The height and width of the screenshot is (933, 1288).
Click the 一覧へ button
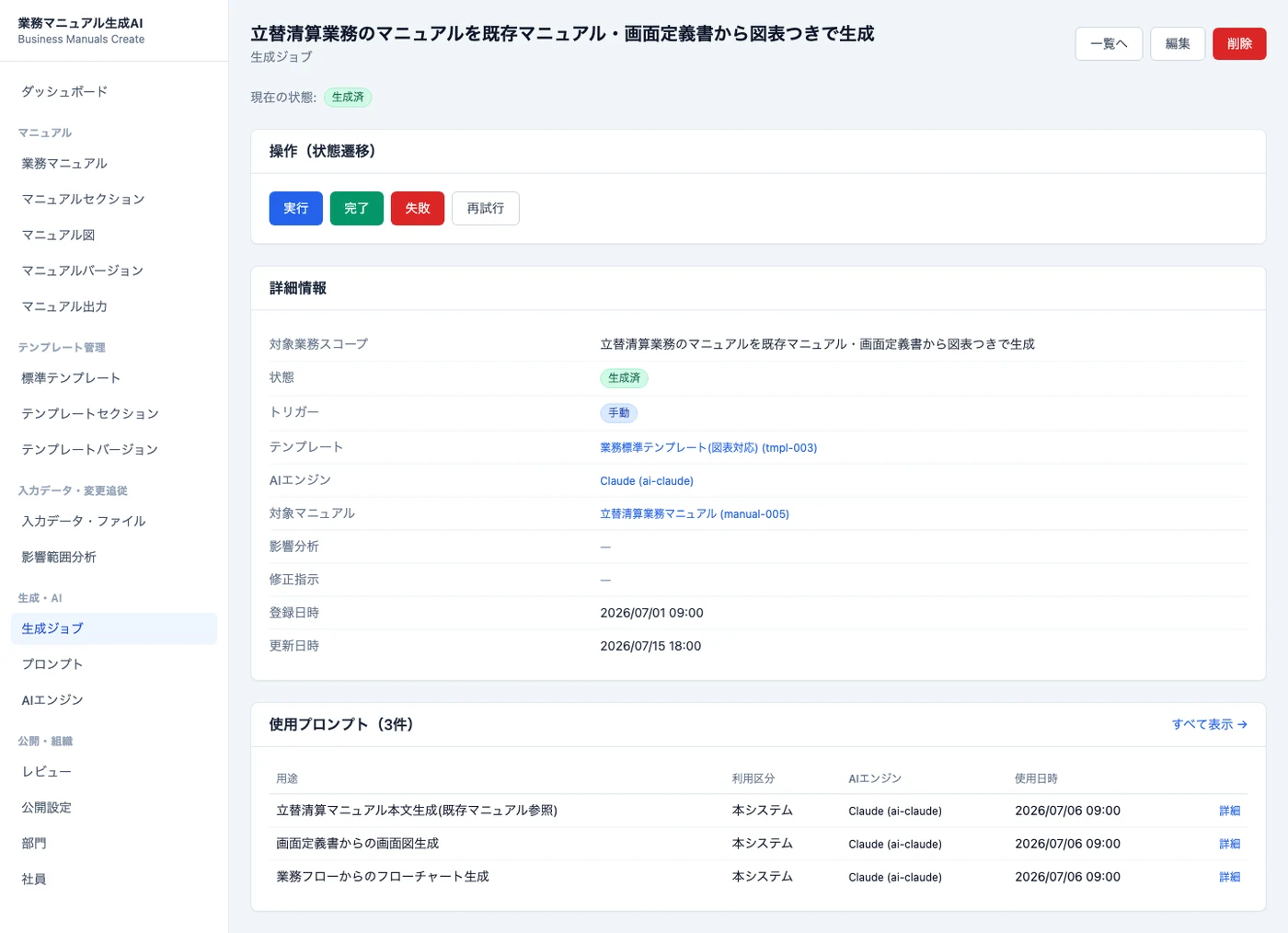tap(1109, 44)
